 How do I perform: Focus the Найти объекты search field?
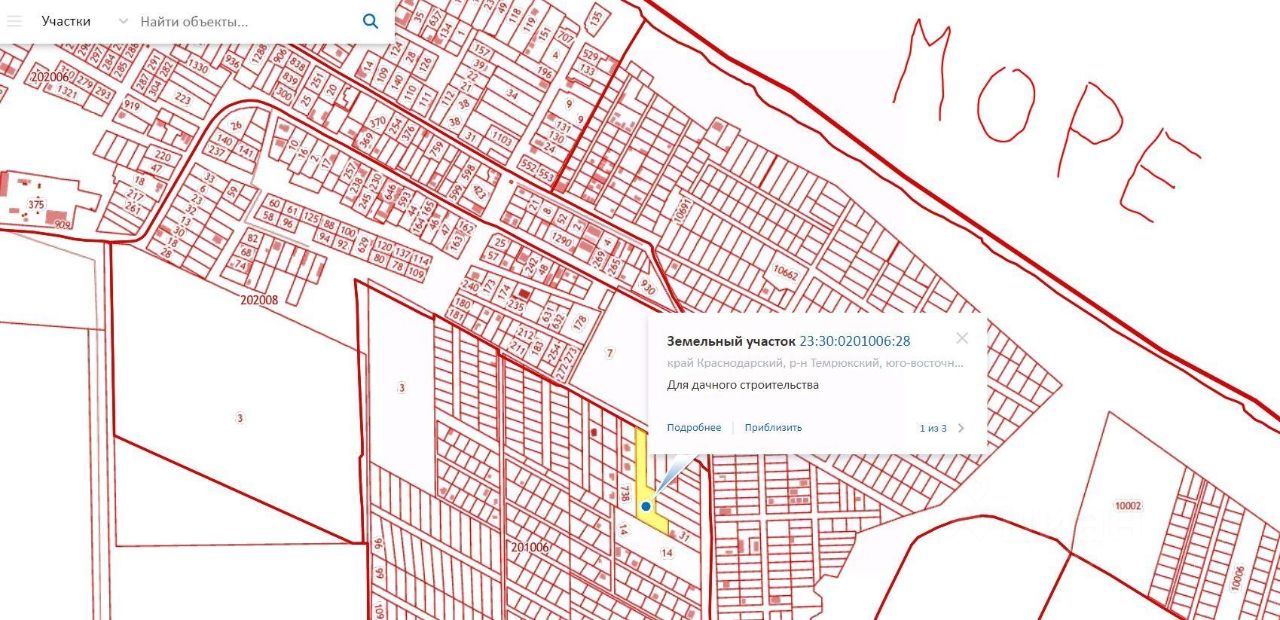point(245,21)
